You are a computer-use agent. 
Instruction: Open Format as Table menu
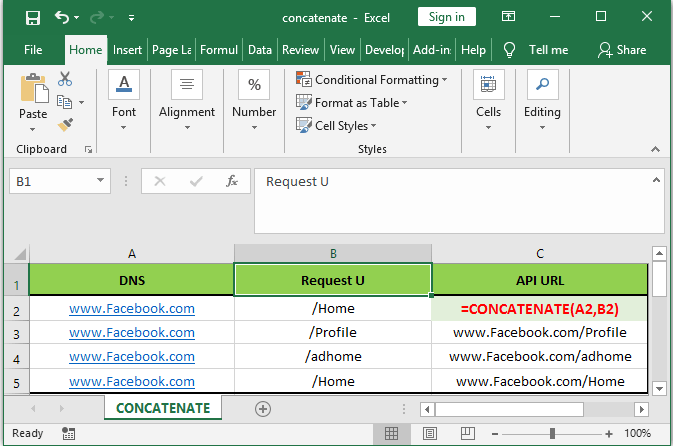point(352,103)
